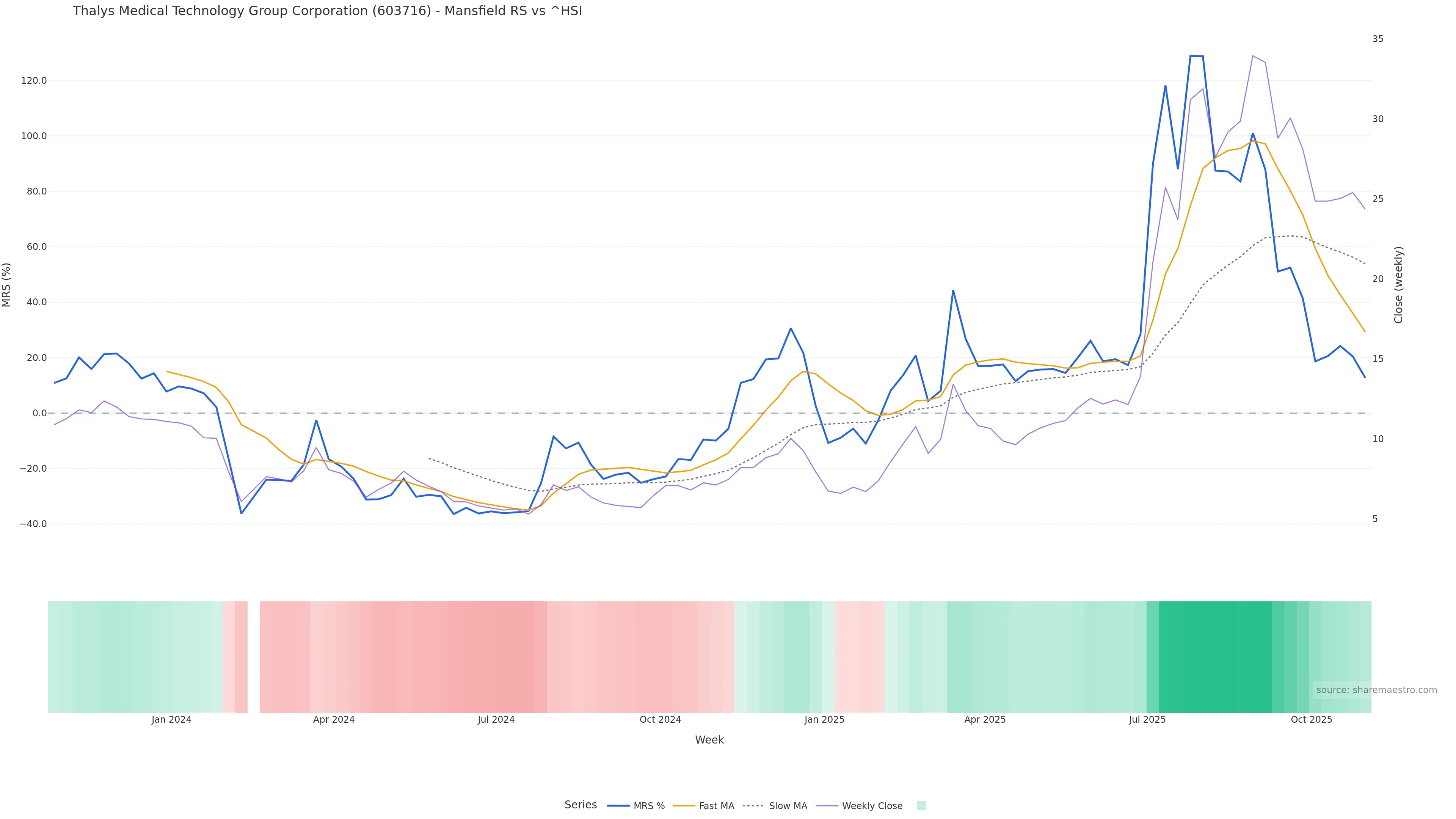
Task: Click the Jan 2024 x-axis label
Action: coord(171,720)
